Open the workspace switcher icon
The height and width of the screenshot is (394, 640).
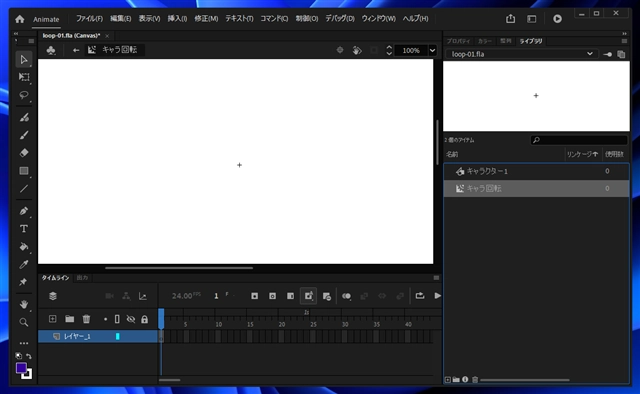pyautogui.click(x=531, y=19)
